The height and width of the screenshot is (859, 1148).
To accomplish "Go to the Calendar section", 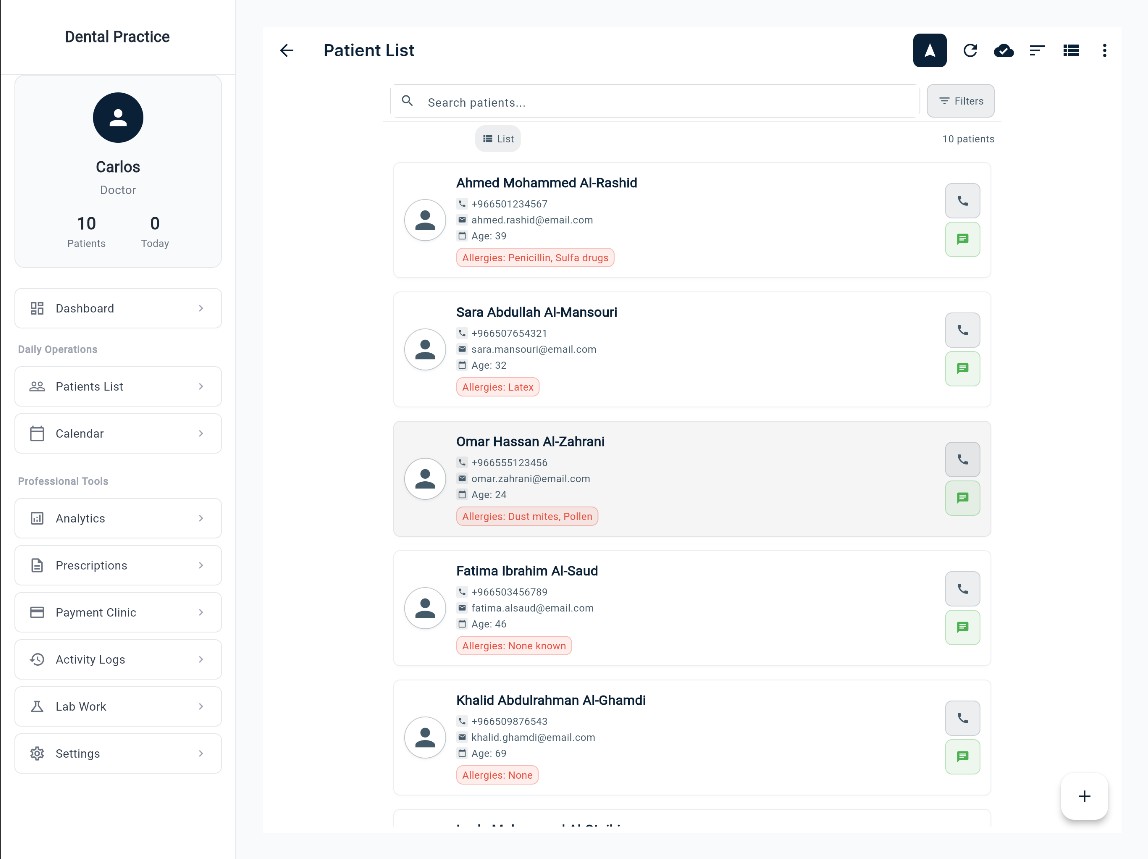I will [x=118, y=434].
